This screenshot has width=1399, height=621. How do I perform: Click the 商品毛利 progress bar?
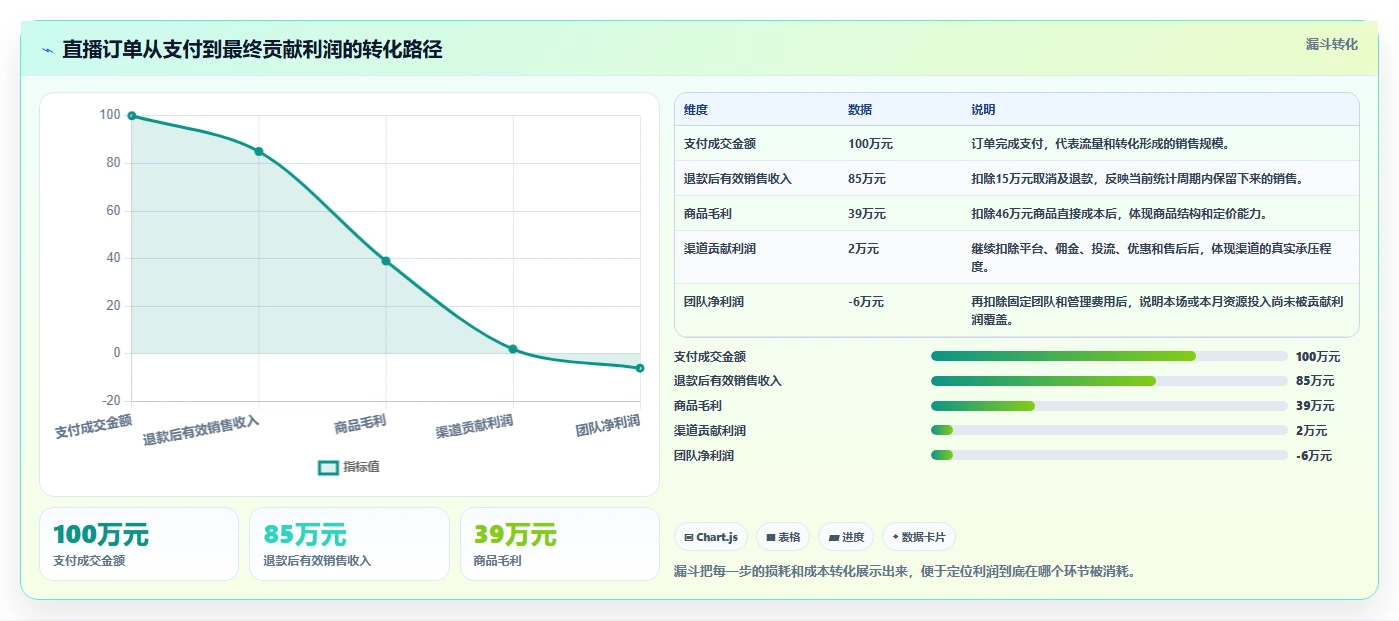pyautogui.click(x=1109, y=406)
